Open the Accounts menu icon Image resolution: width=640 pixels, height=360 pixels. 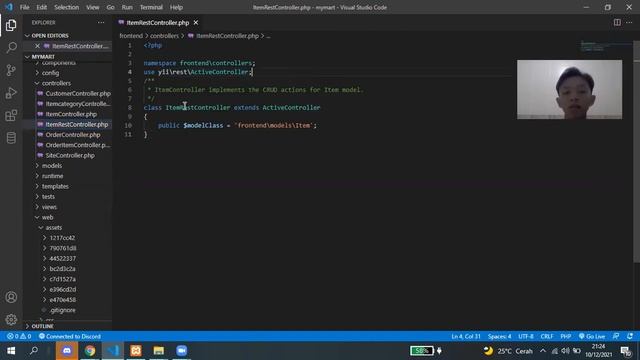pyautogui.click(x=11, y=297)
